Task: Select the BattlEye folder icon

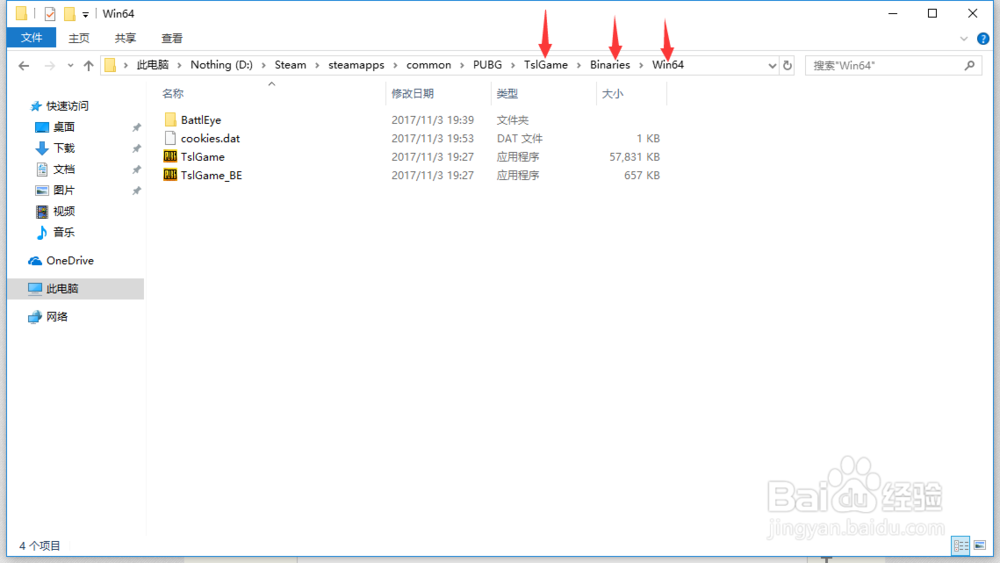Action: [x=170, y=120]
